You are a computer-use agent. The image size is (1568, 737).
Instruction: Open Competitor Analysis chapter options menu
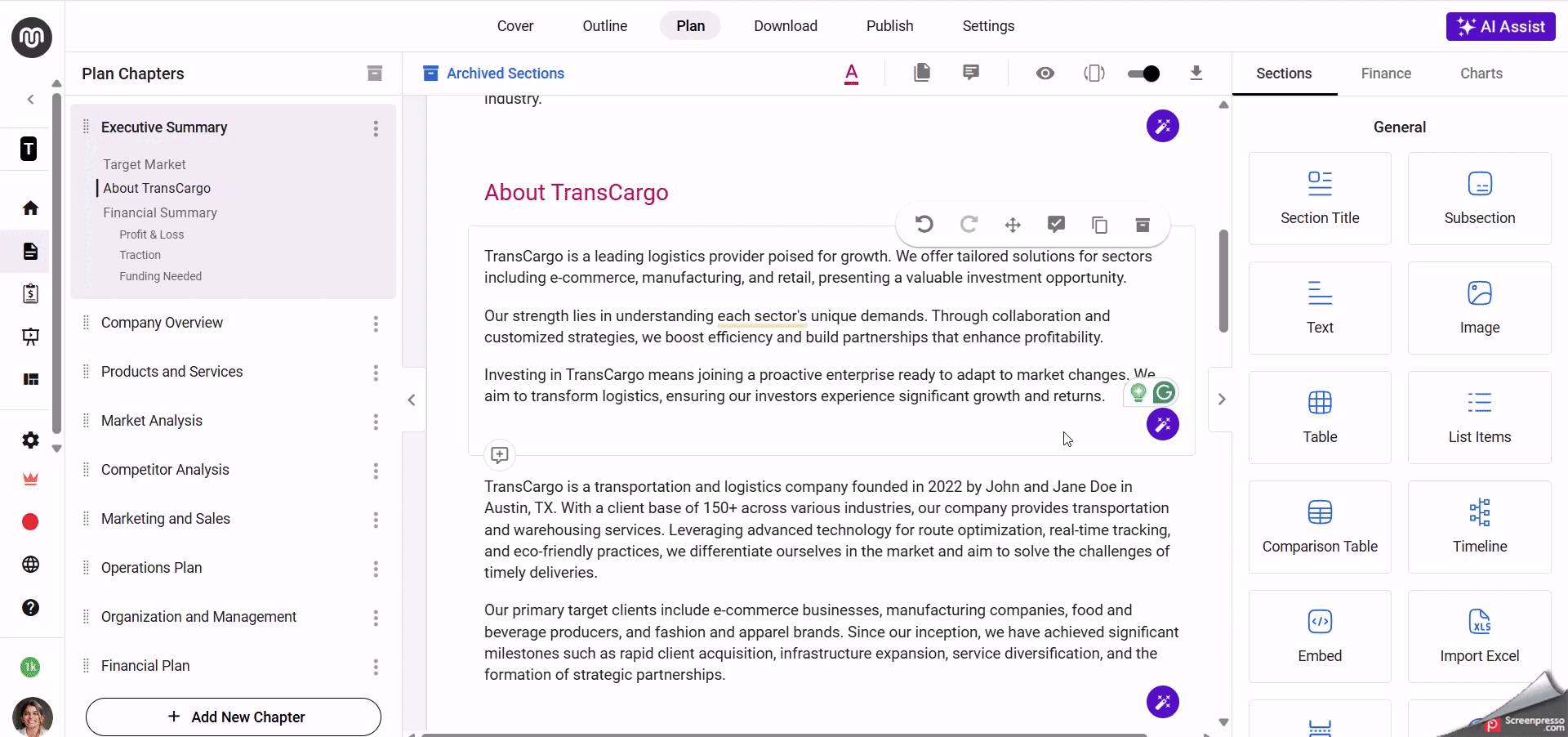tap(376, 471)
